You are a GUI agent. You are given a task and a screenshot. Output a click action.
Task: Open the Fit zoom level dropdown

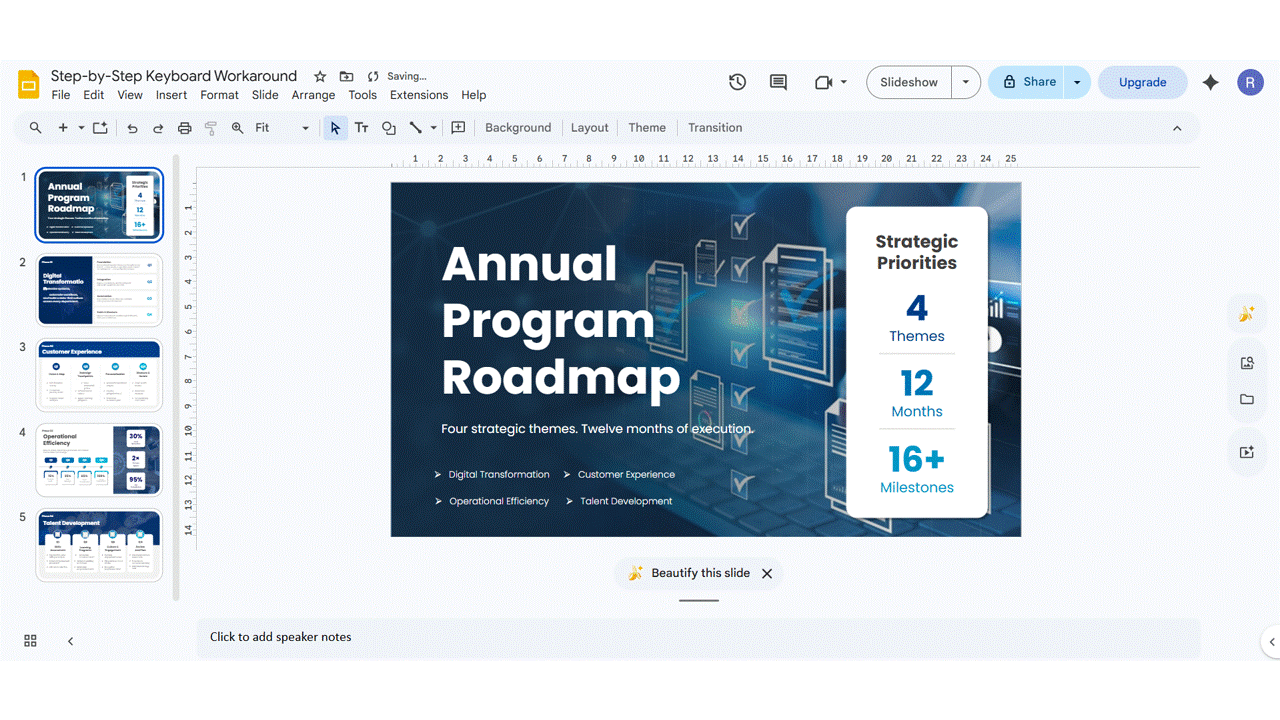pos(282,128)
